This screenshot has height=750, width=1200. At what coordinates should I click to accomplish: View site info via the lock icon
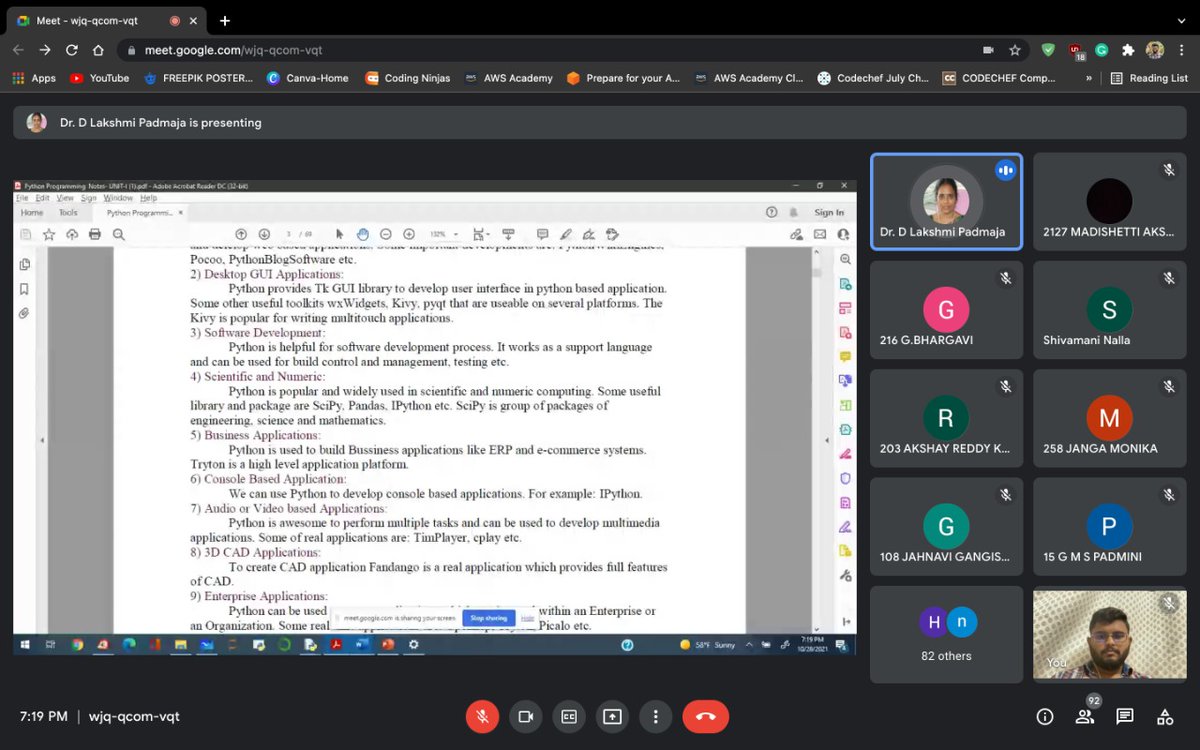[x=130, y=50]
